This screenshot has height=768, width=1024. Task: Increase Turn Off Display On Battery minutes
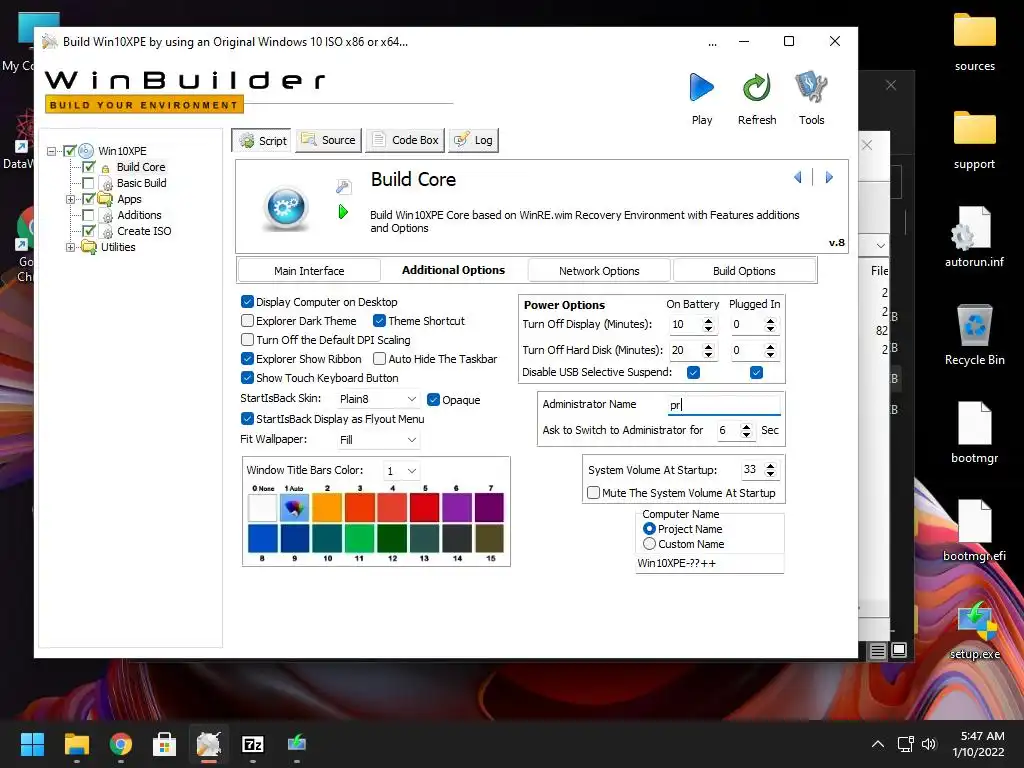[709, 321]
